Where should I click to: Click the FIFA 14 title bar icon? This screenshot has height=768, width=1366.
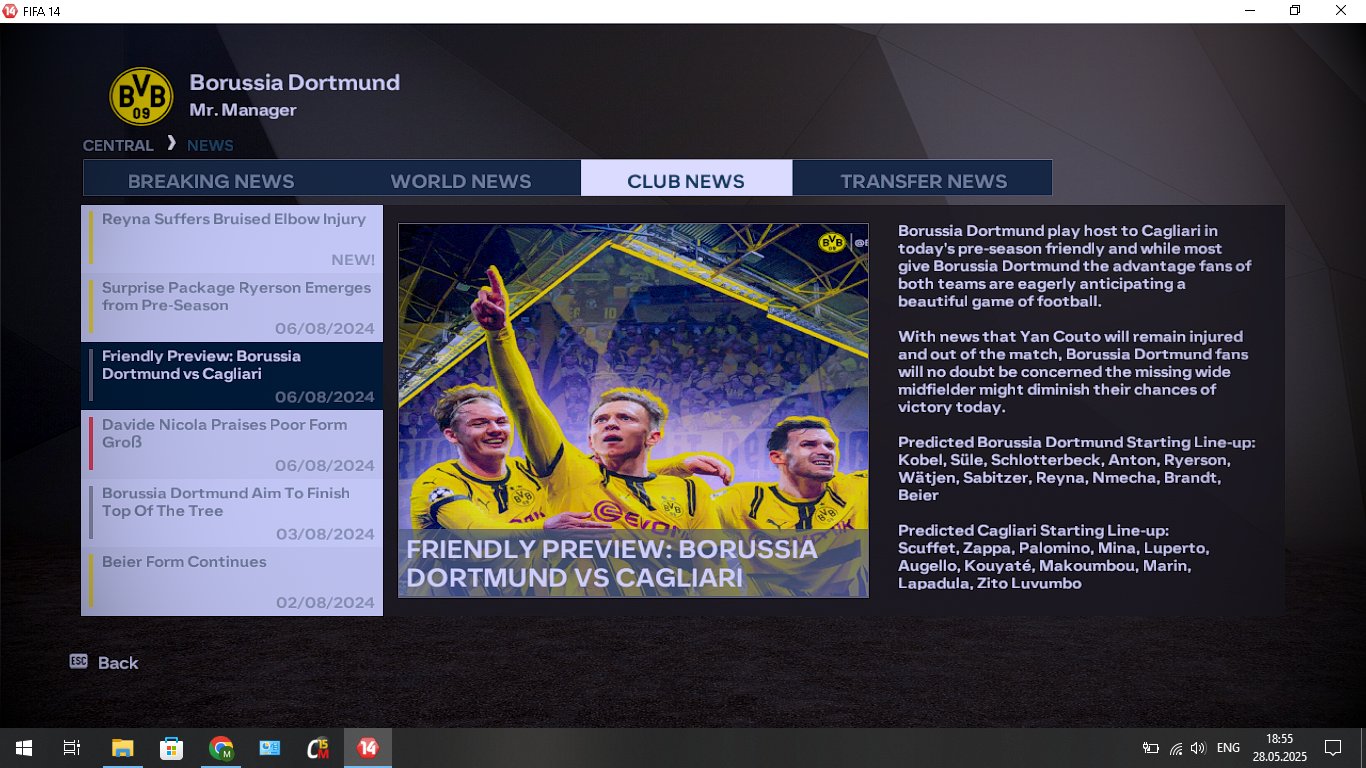(11, 11)
